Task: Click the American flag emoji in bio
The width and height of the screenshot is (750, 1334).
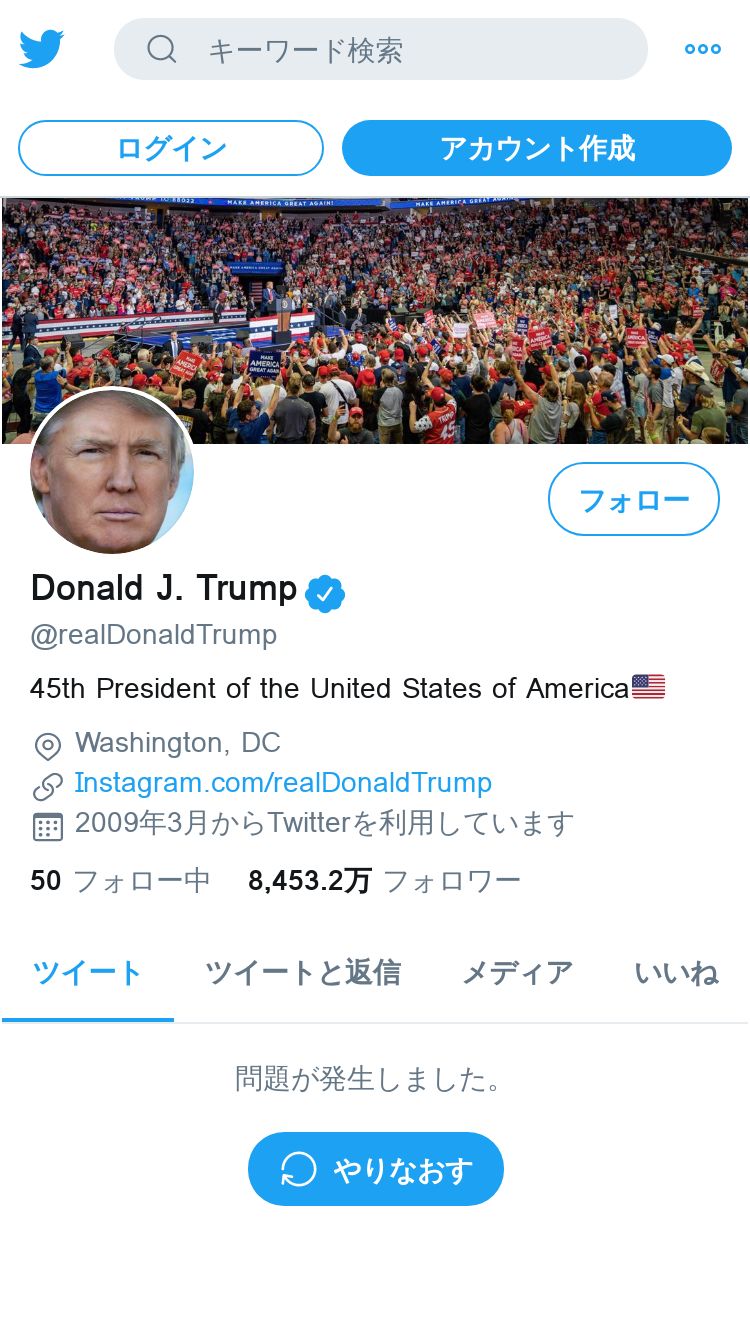Action: [648, 687]
